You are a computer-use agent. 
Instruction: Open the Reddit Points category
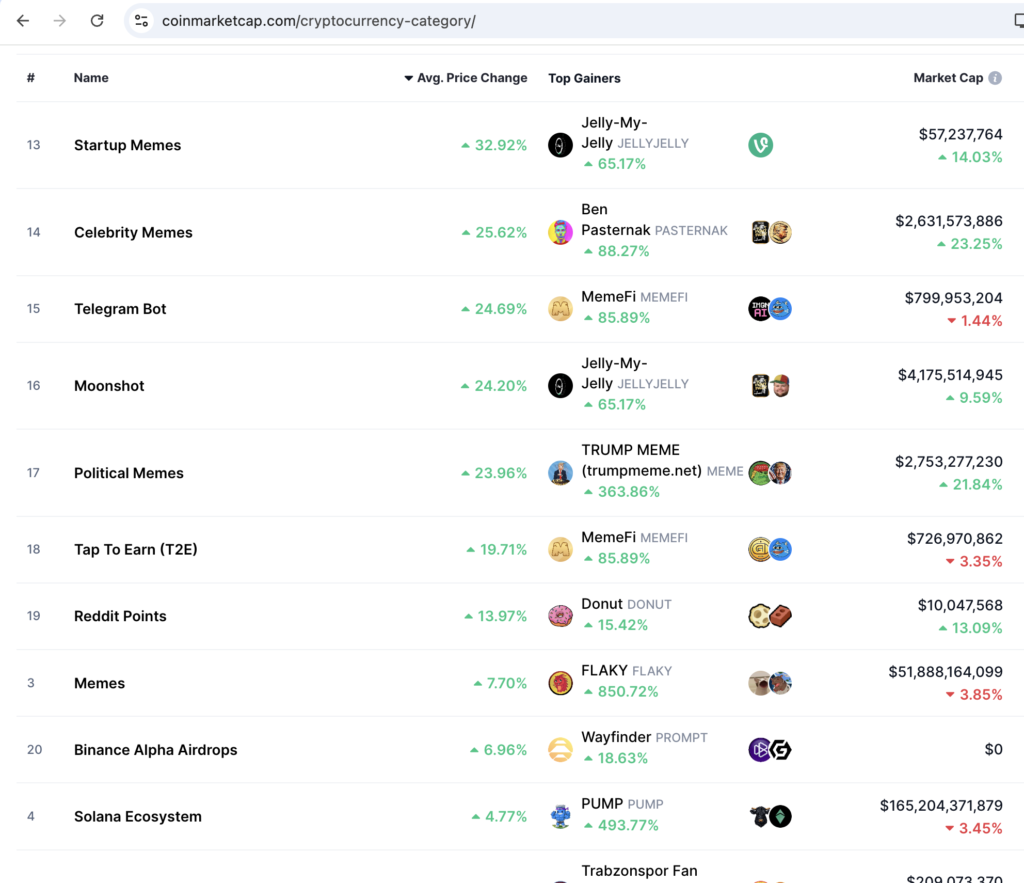pyautogui.click(x=120, y=616)
